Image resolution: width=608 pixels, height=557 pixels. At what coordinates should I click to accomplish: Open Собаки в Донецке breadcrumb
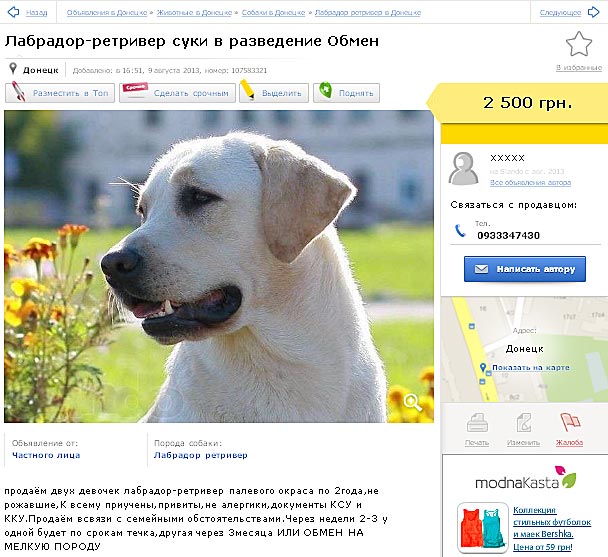point(273,13)
